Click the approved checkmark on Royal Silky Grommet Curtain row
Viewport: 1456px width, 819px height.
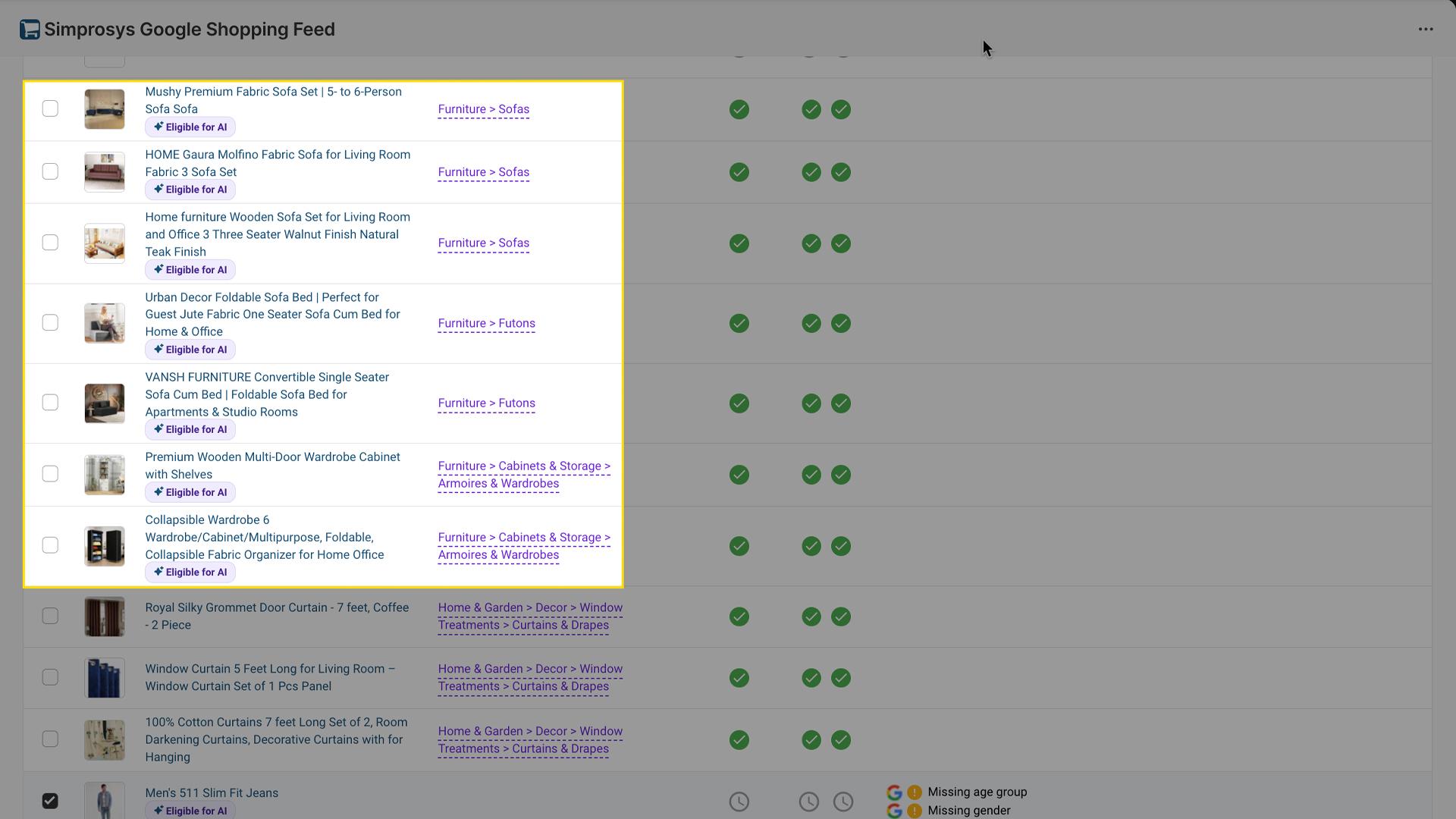739,617
